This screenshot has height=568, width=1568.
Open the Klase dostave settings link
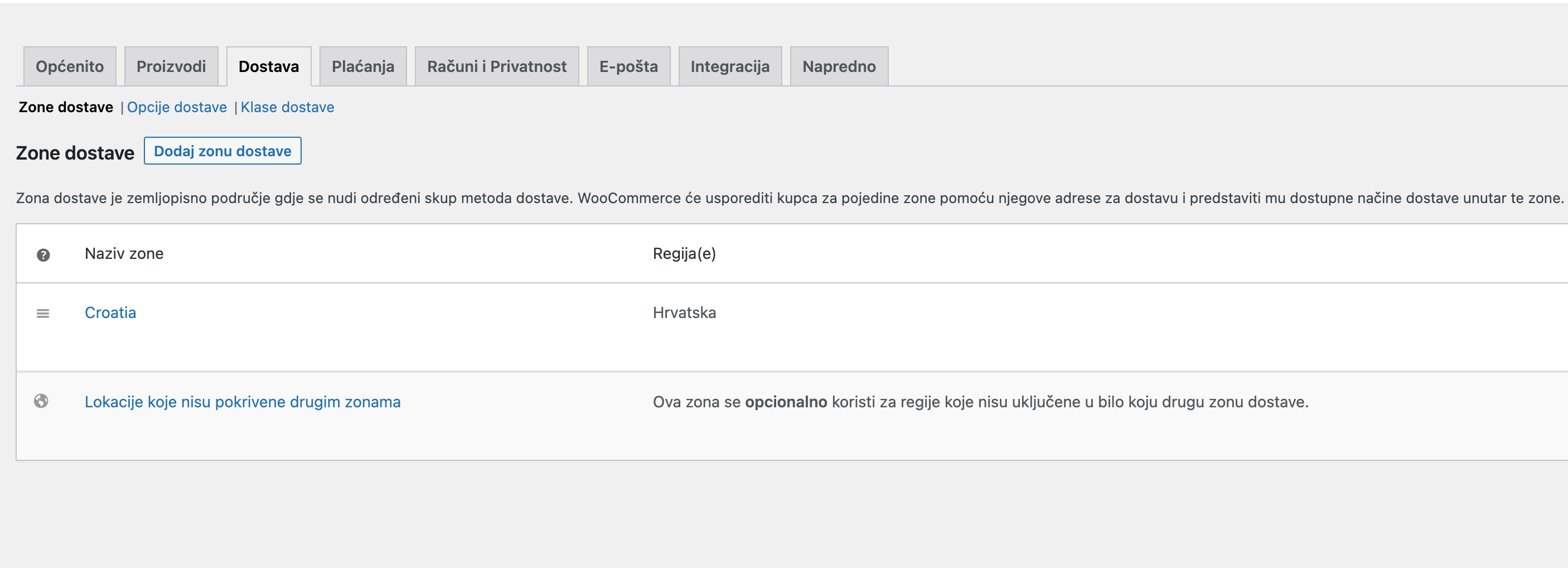coord(287,107)
